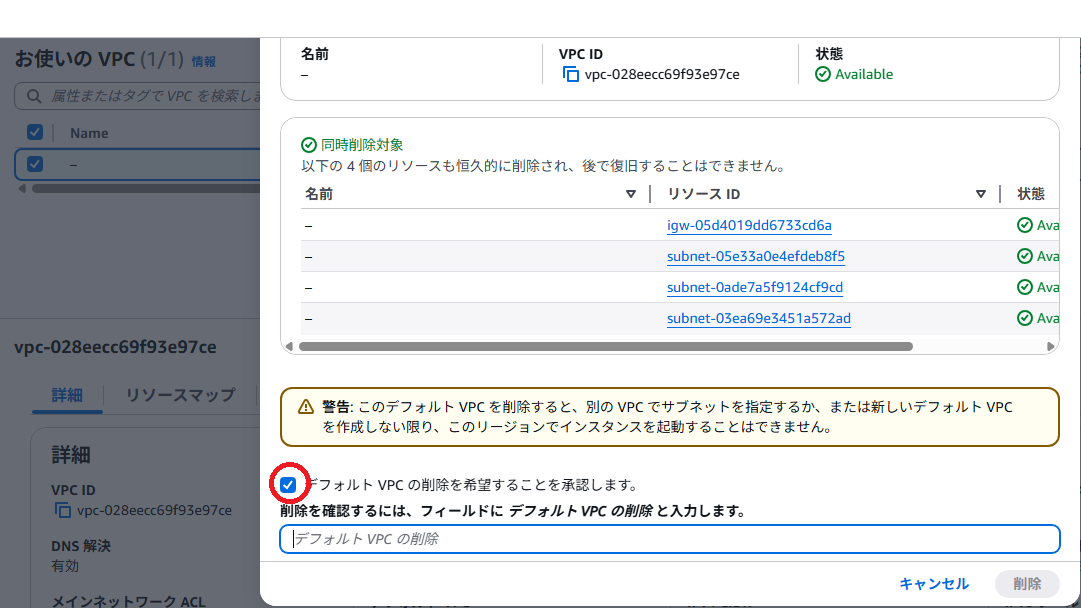Click right arrow of resource table scrollbar

1051,346
